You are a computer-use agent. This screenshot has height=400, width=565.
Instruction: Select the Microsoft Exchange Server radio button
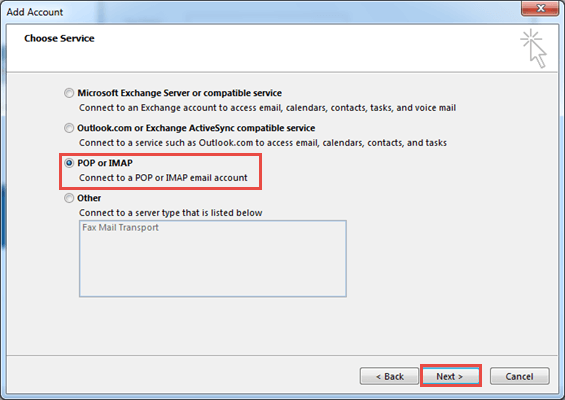tap(69, 93)
